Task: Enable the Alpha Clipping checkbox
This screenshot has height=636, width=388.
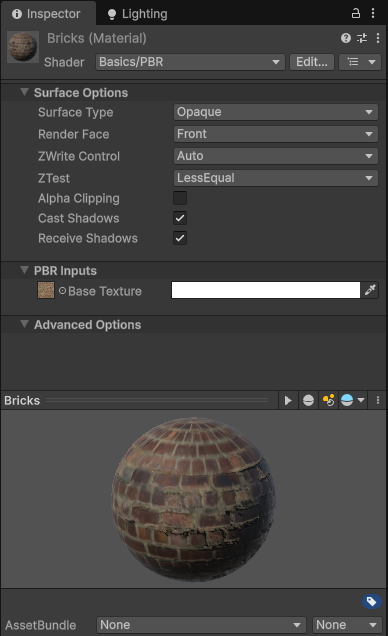Action: [x=180, y=198]
